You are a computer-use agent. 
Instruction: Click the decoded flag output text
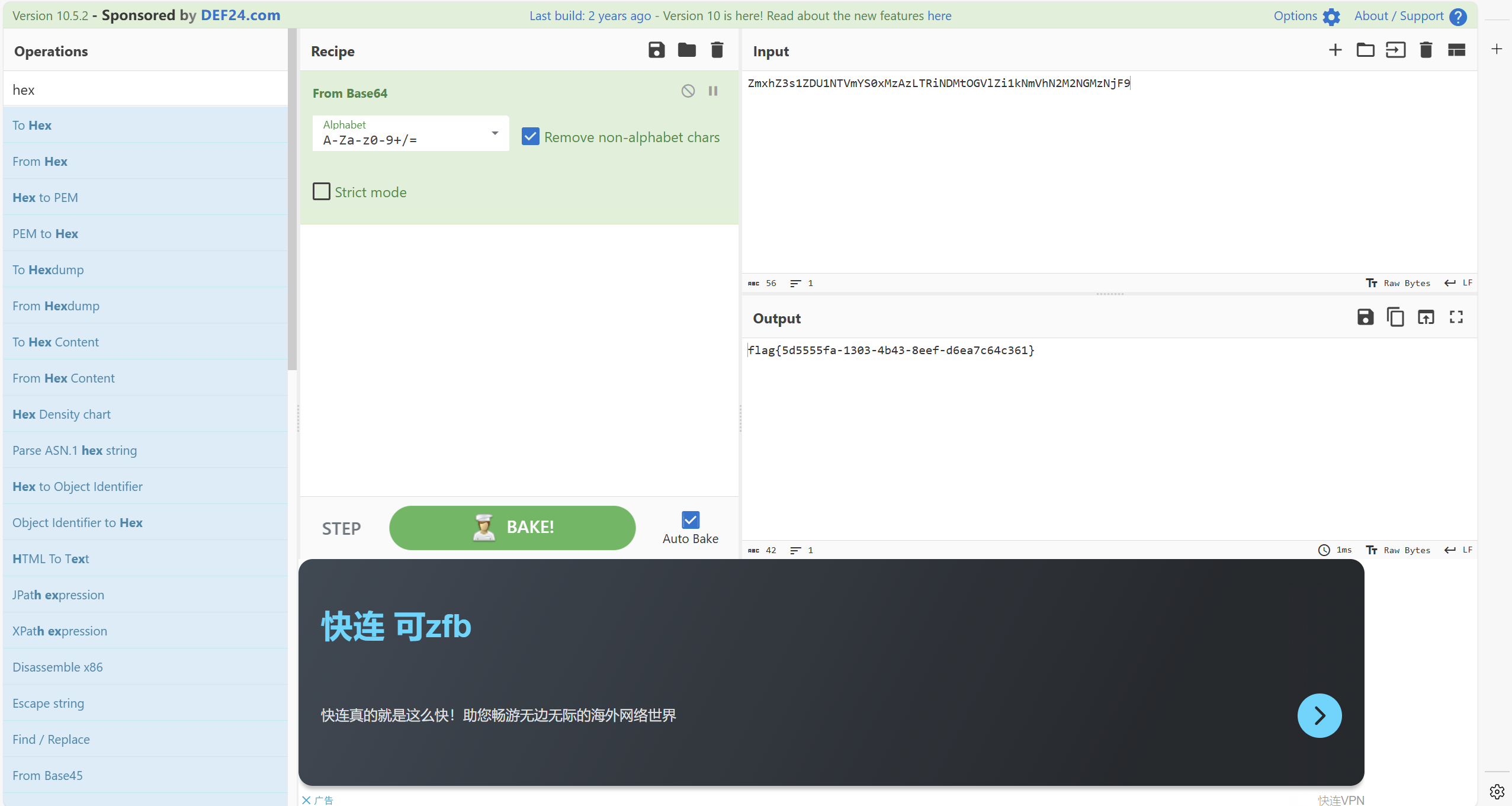click(891, 350)
